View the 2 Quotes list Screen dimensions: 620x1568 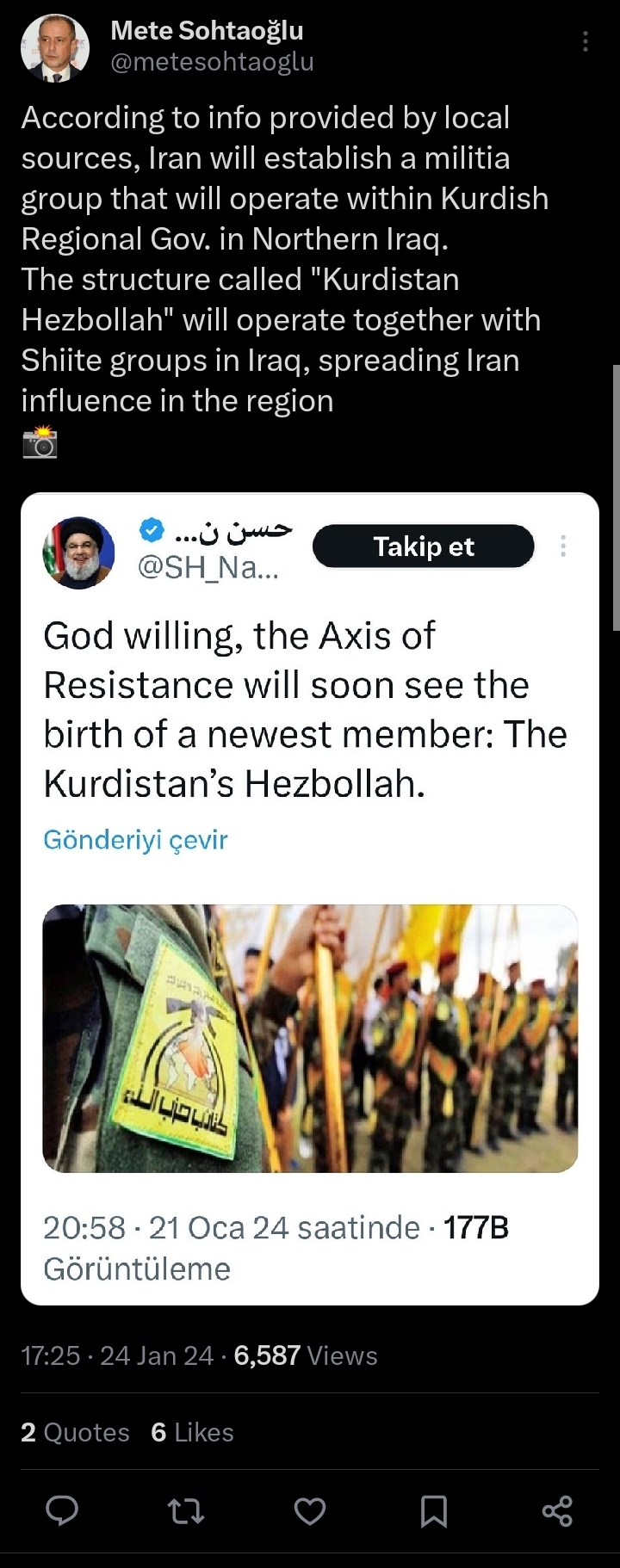coord(75,1432)
